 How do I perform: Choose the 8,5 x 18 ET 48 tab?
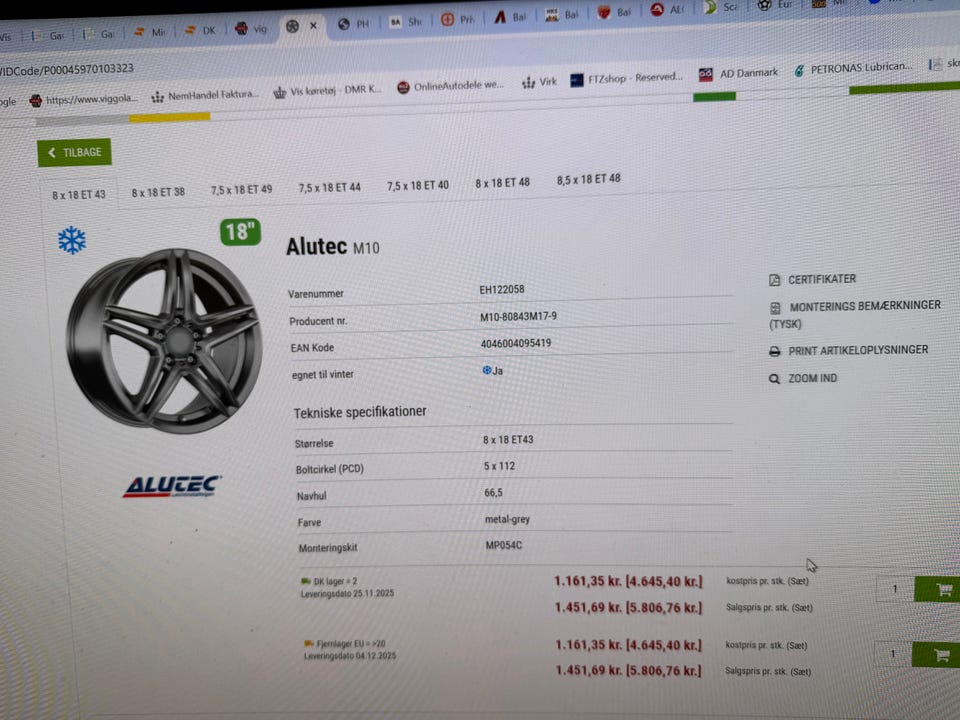pos(588,180)
